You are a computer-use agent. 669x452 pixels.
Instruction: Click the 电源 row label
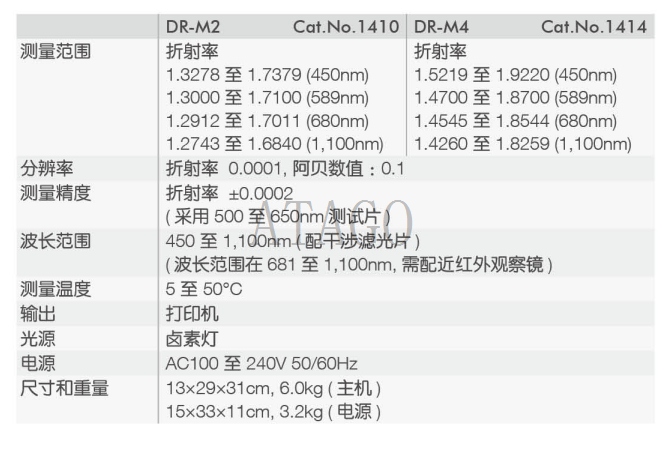click(x=38, y=364)
